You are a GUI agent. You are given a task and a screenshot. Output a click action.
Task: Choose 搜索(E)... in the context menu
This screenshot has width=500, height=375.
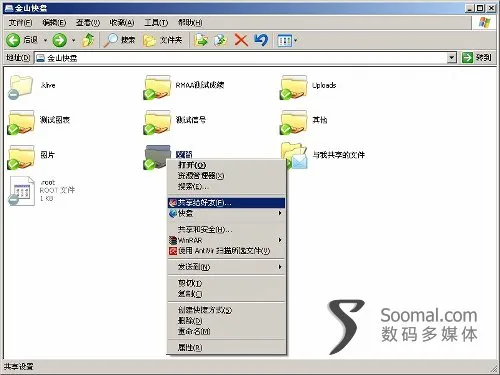[227, 186]
